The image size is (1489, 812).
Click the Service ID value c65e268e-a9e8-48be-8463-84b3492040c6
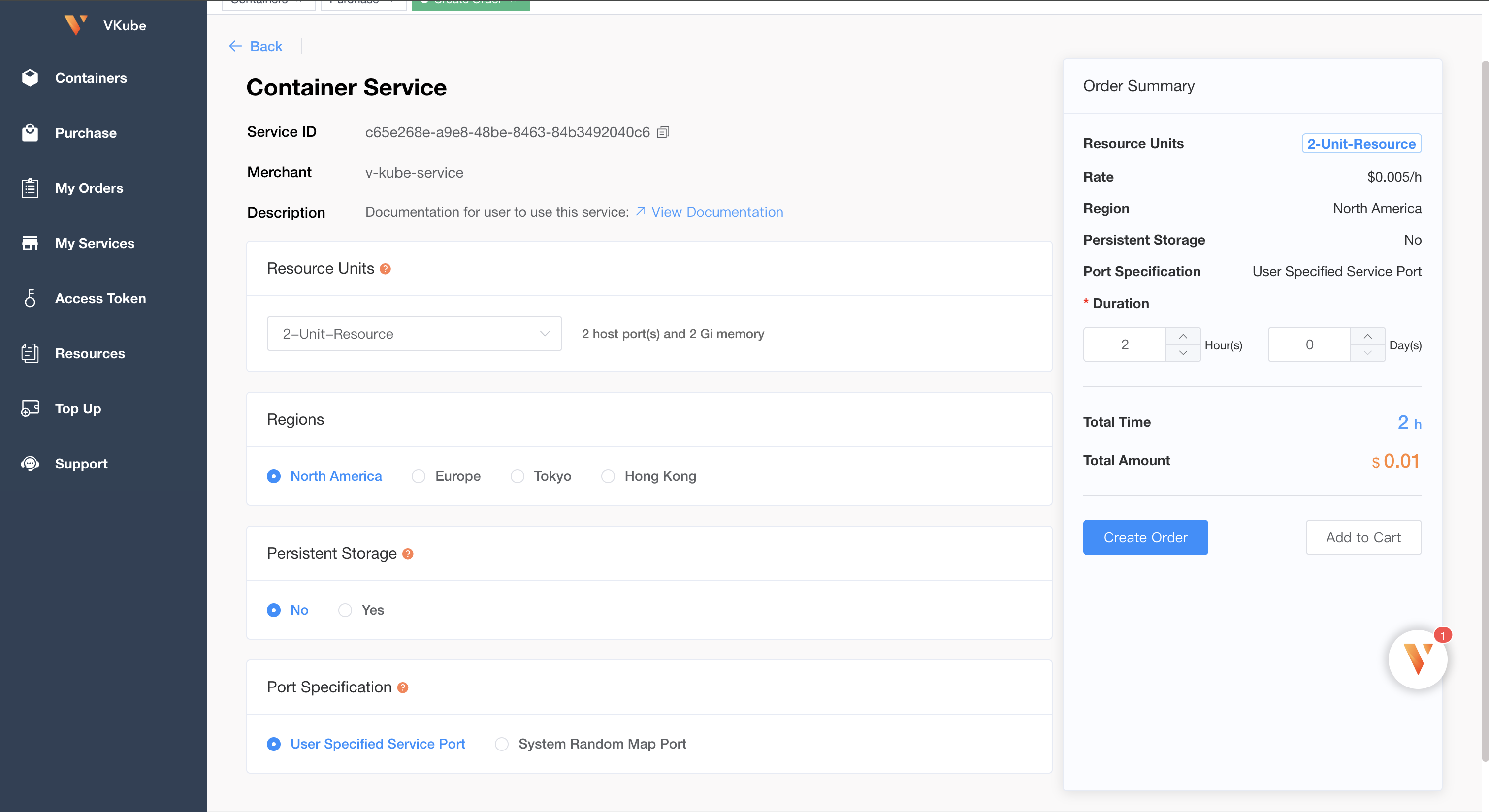(x=508, y=132)
